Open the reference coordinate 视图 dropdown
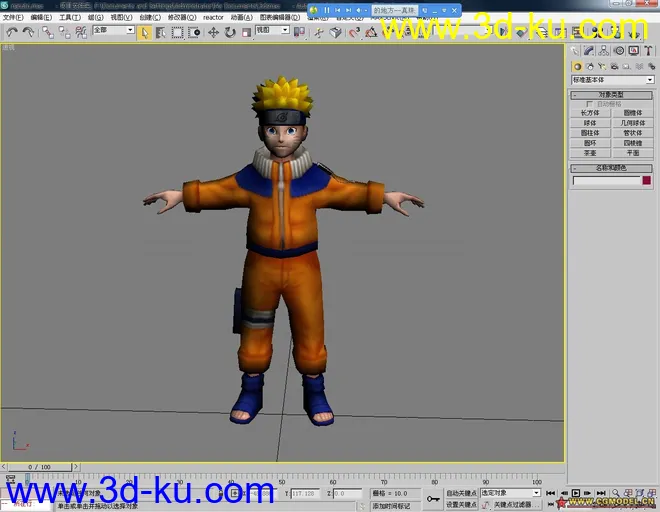This screenshot has height=512, width=660. [x=272, y=30]
